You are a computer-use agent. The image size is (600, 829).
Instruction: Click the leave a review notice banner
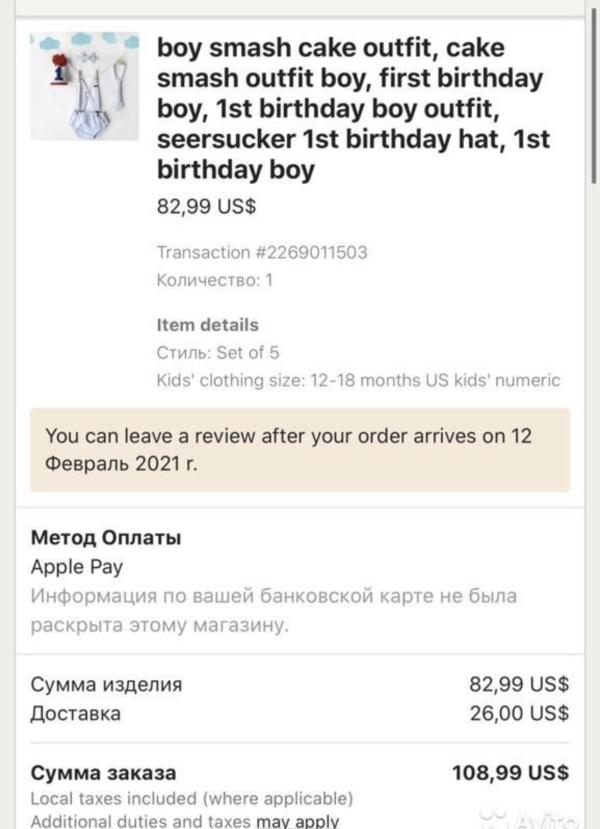(299, 449)
